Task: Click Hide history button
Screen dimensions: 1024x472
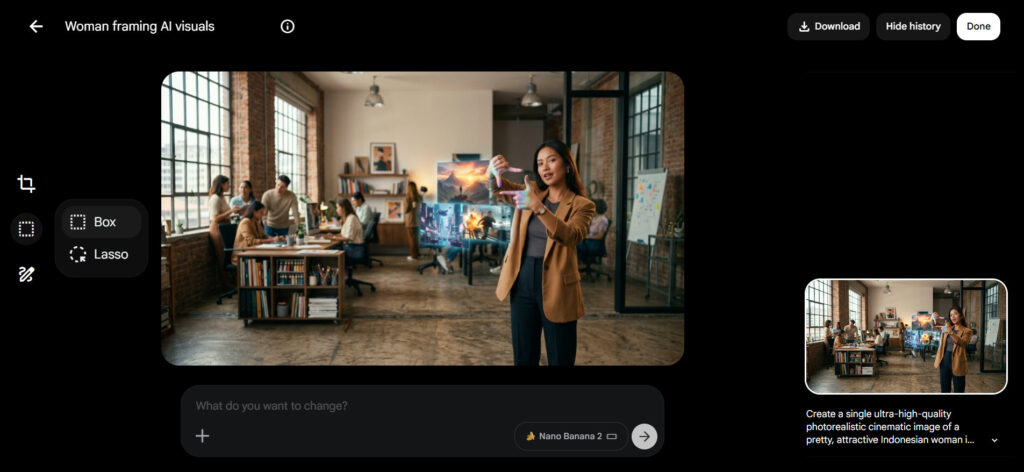Action: pyautogui.click(x=913, y=27)
